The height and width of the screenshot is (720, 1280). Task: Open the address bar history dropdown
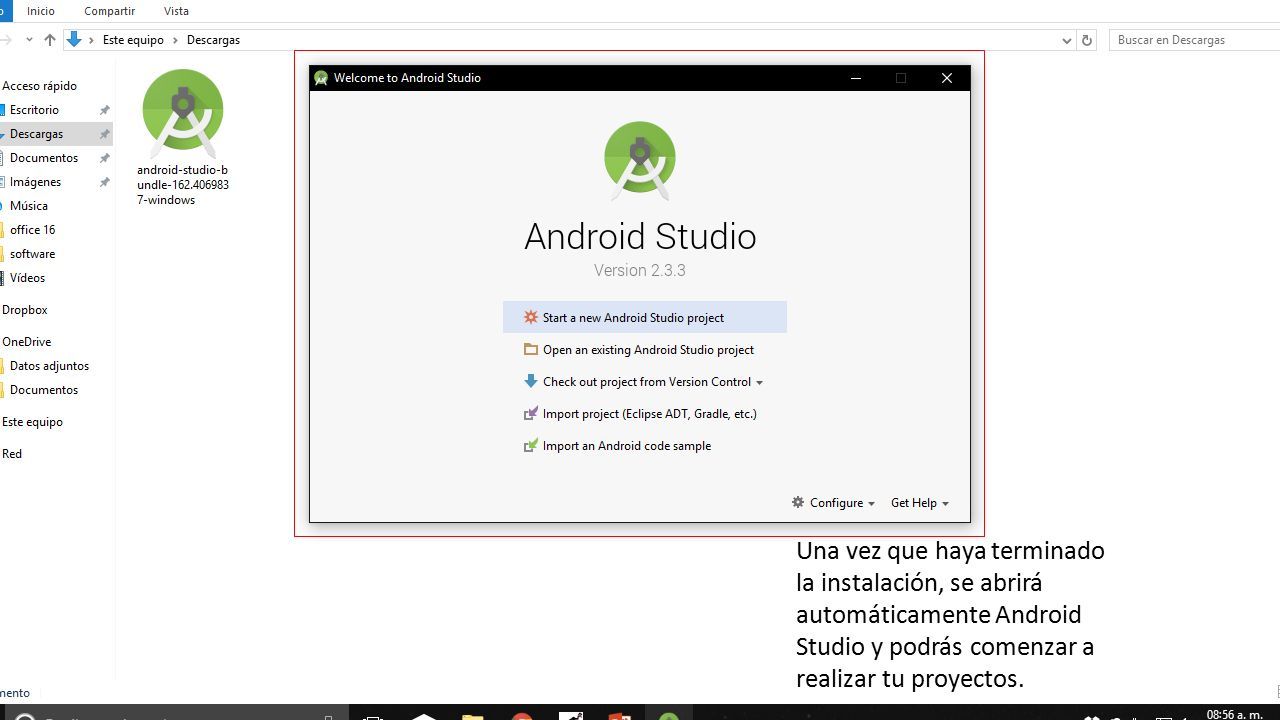(1066, 40)
